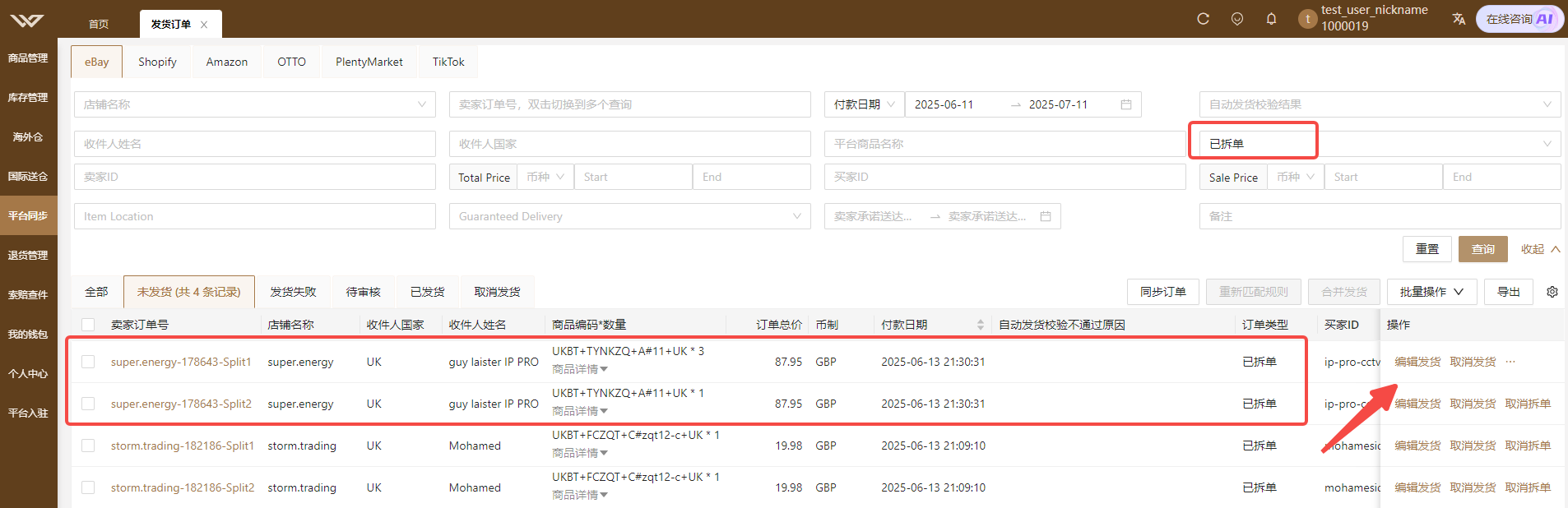The width and height of the screenshot is (1568, 508).
Task: Switch to the eBay platform tab
Action: [x=96, y=62]
